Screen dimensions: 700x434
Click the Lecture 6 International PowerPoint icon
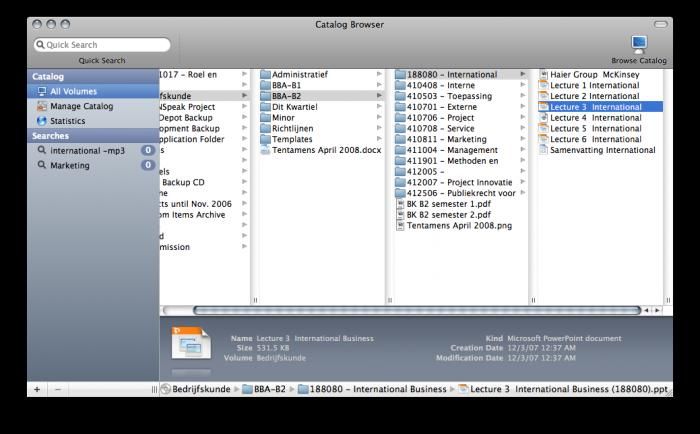[x=543, y=139]
